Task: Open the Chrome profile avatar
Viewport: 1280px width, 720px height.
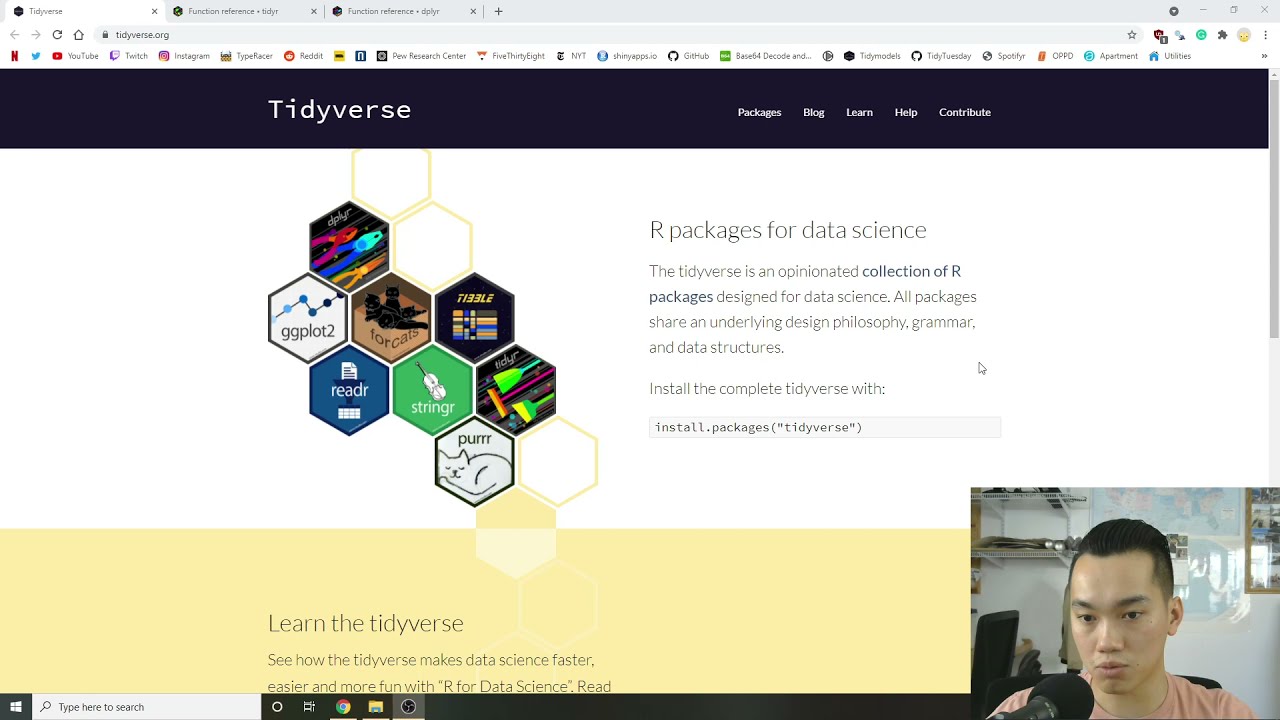Action: coord(1244,35)
